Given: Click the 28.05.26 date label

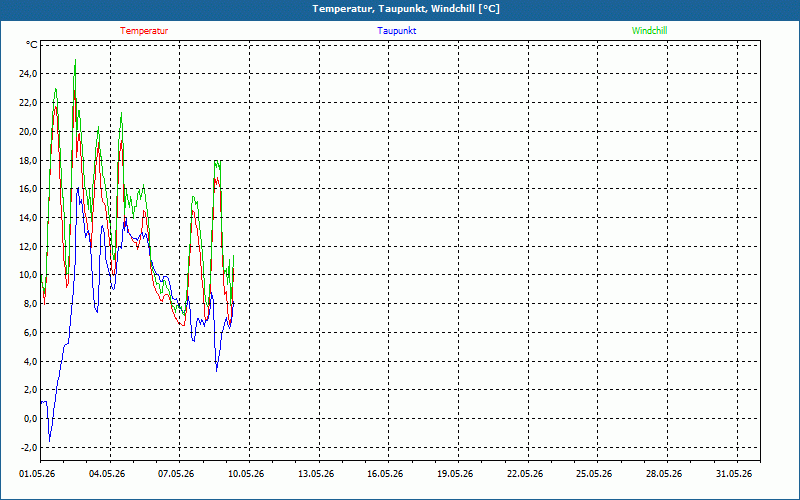Looking at the screenshot, I should coord(664,474).
